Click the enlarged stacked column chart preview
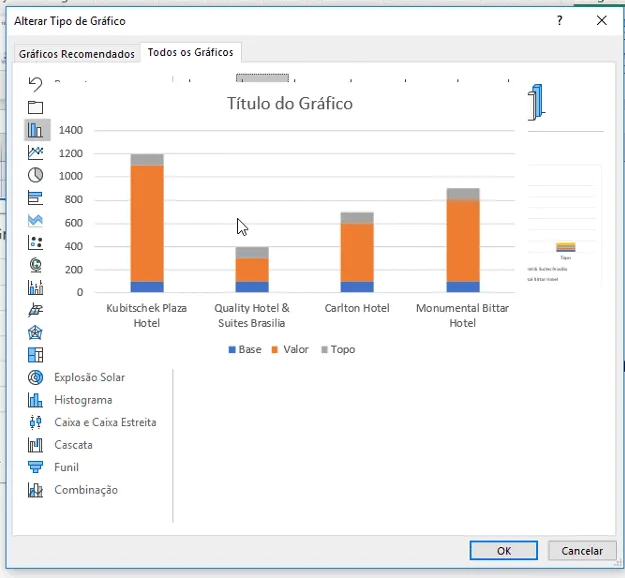The width and height of the screenshot is (625, 578). click(285, 223)
